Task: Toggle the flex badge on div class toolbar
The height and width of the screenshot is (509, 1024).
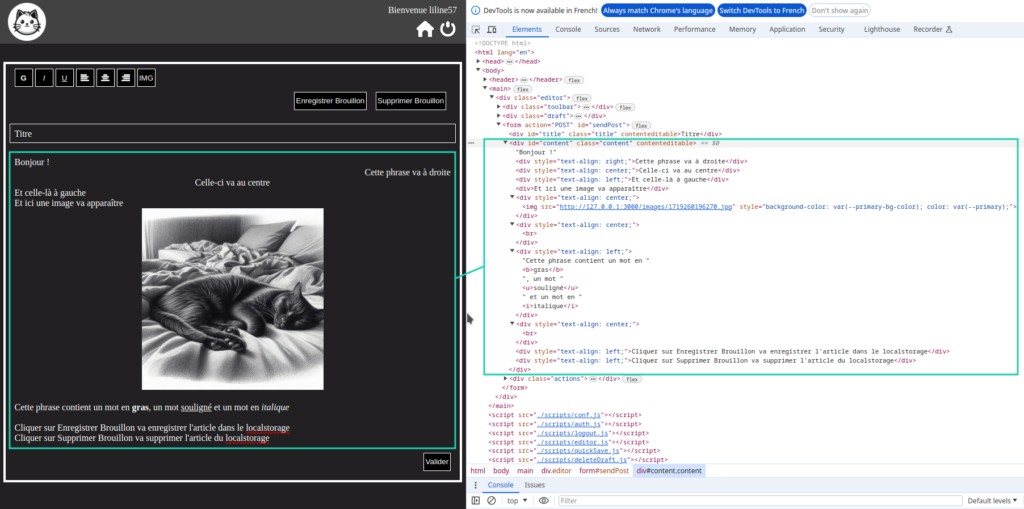Action: pos(626,107)
